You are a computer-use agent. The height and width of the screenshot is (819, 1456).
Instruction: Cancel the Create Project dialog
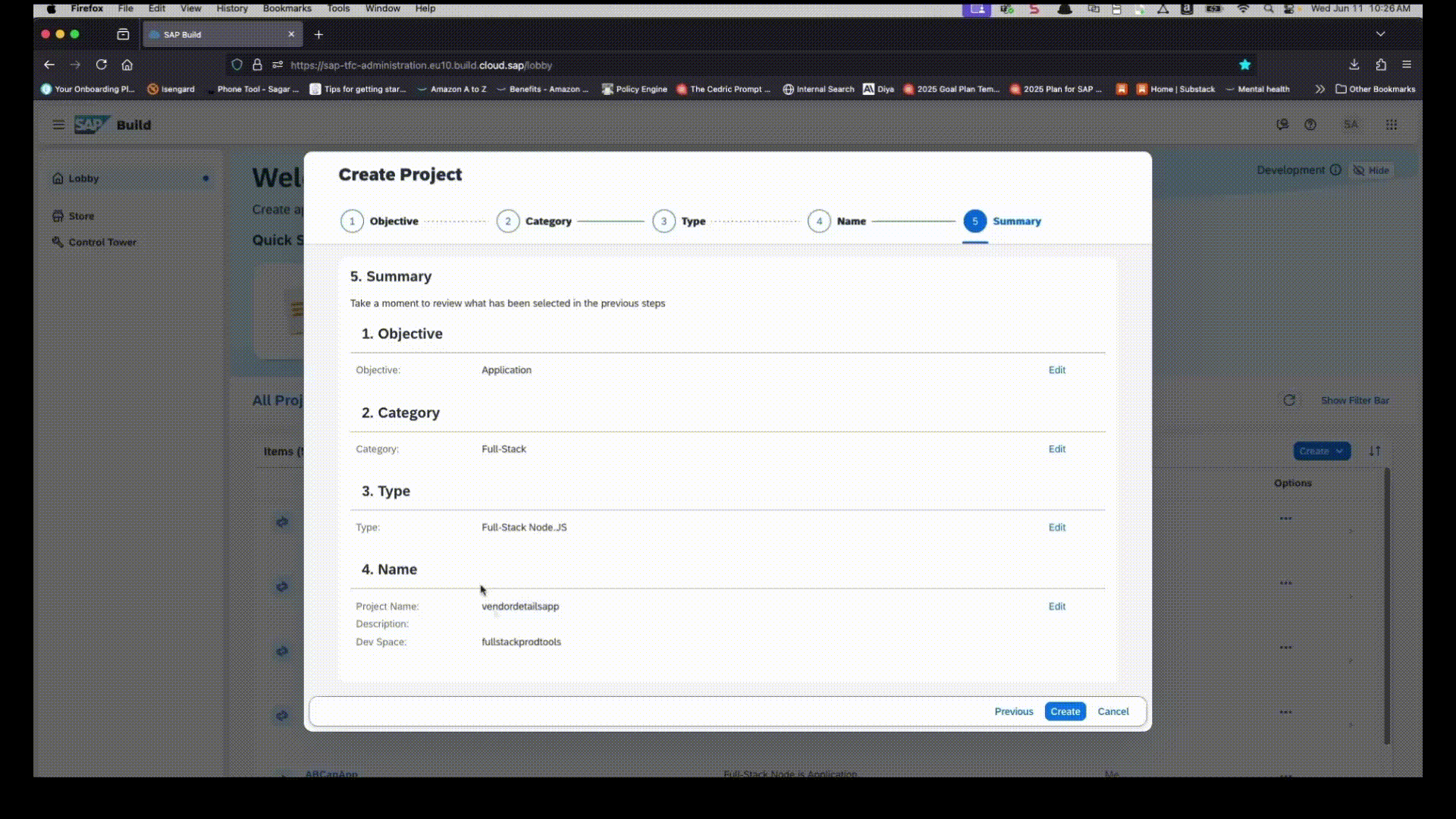[x=1112, y=711]
